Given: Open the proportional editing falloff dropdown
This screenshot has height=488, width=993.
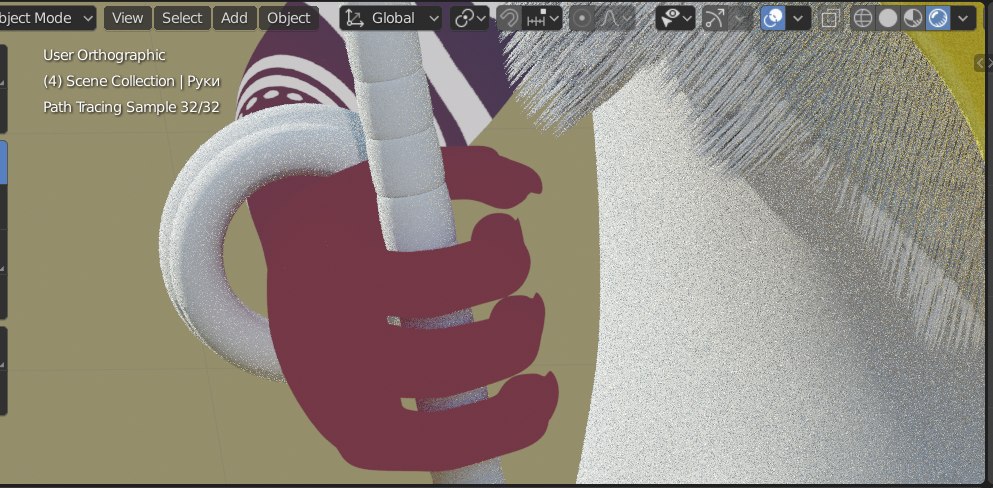Looking at the screenshot, I should point(615,18).
